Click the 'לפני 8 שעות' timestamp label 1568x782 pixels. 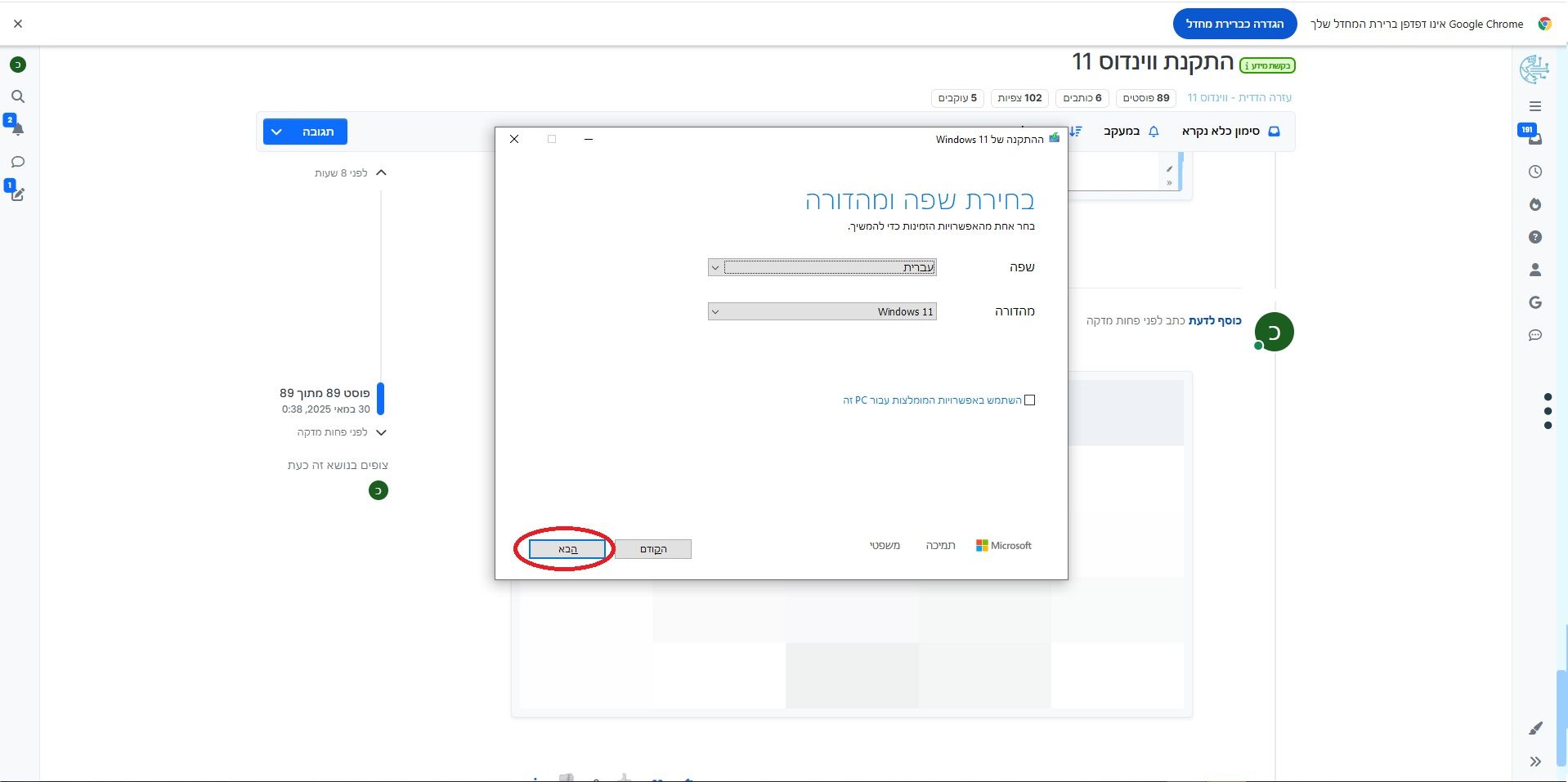point(341,173)
